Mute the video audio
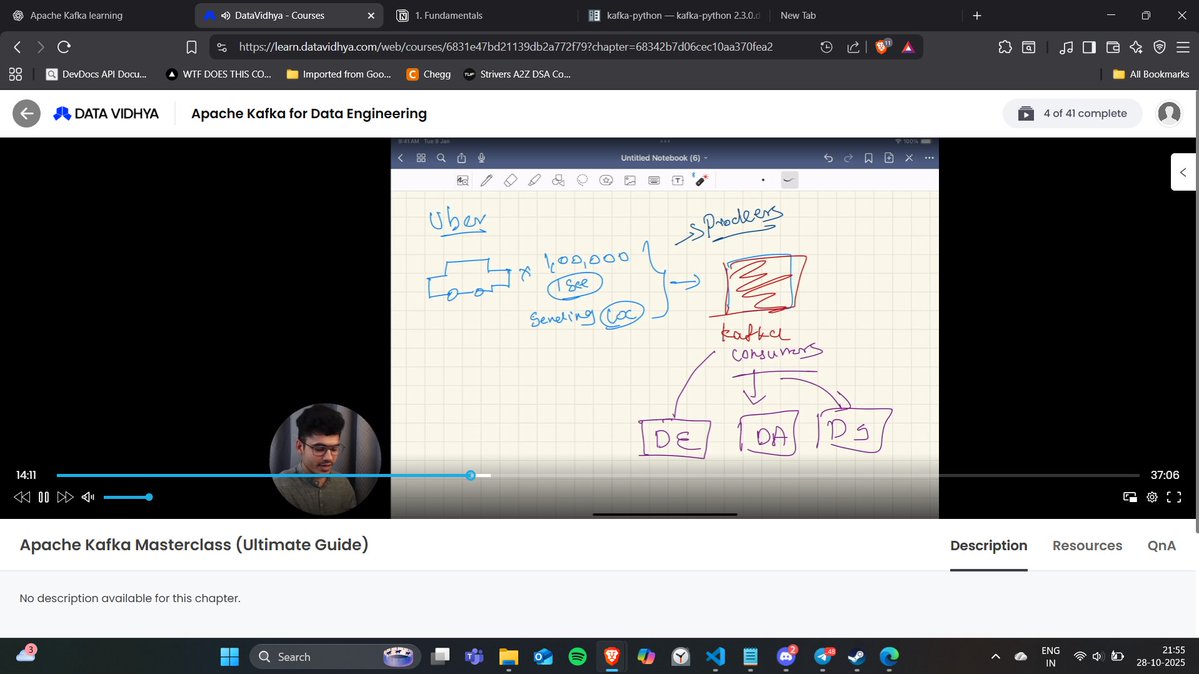The width and height of the screenshot is (1199, 674). (x=88, y=497)
